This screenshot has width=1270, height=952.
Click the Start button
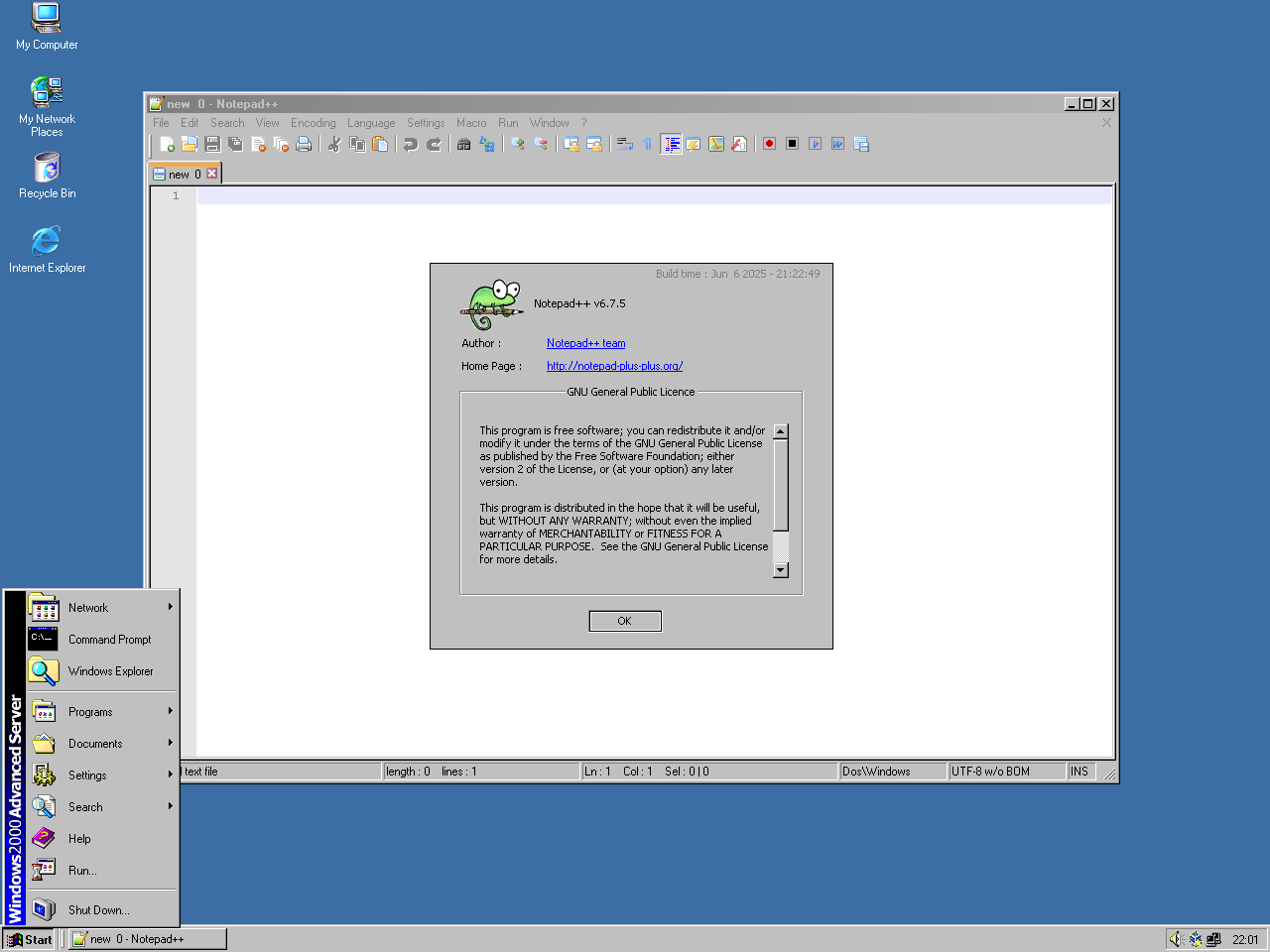tap(30, 939)
